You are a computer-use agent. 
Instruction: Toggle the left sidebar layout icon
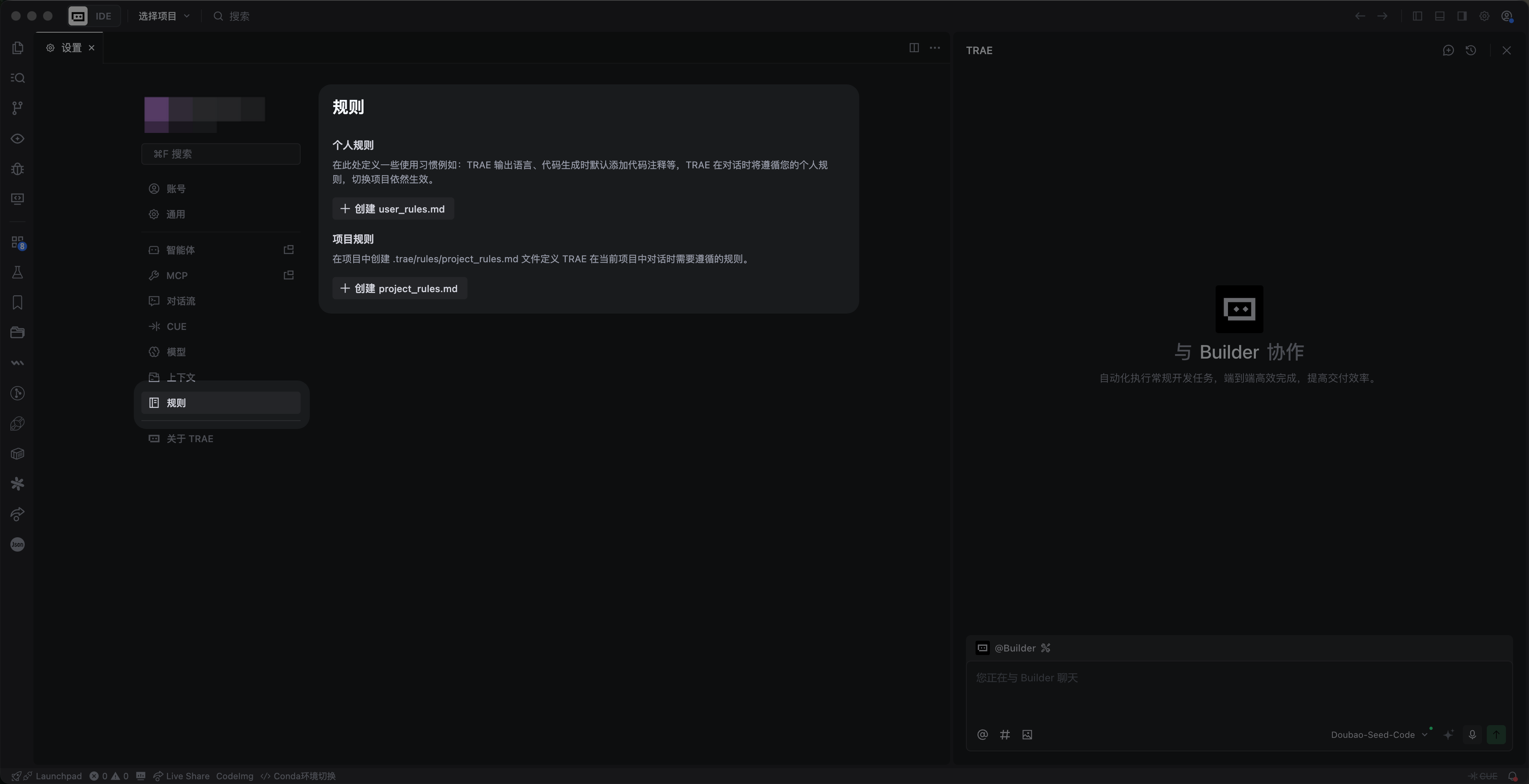coord(1418,16)
